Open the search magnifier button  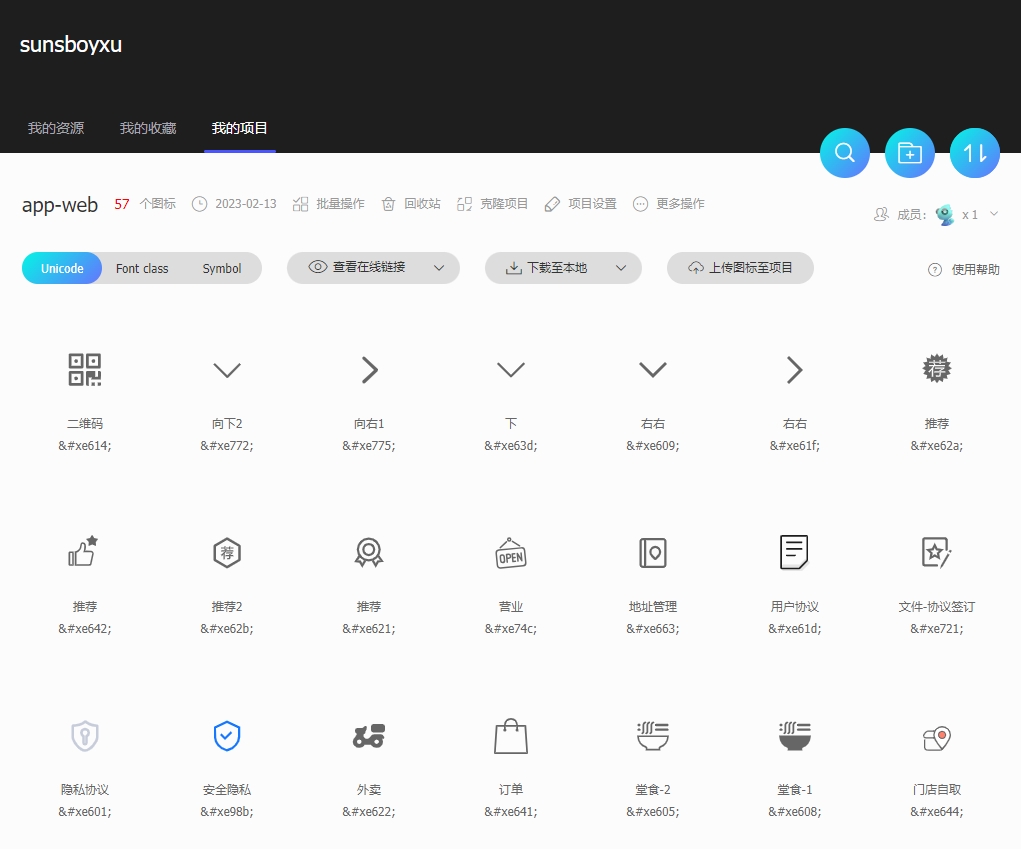(x=844, y=152)
